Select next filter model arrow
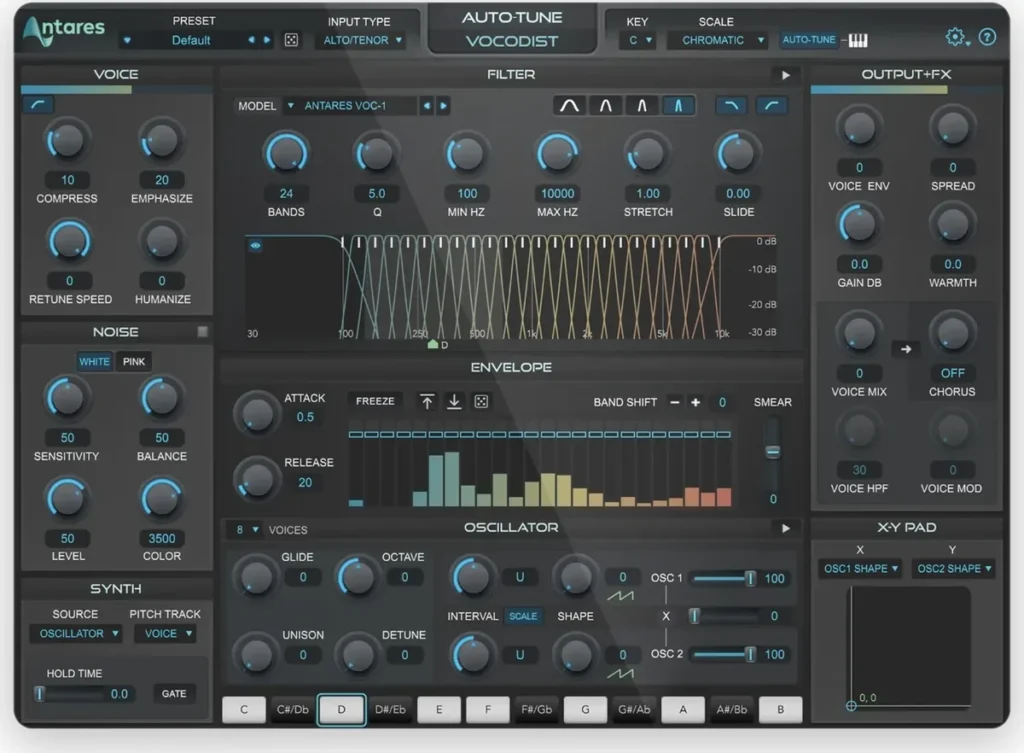The width and height of the screenshot is (1024, 753). click(443, 106)
